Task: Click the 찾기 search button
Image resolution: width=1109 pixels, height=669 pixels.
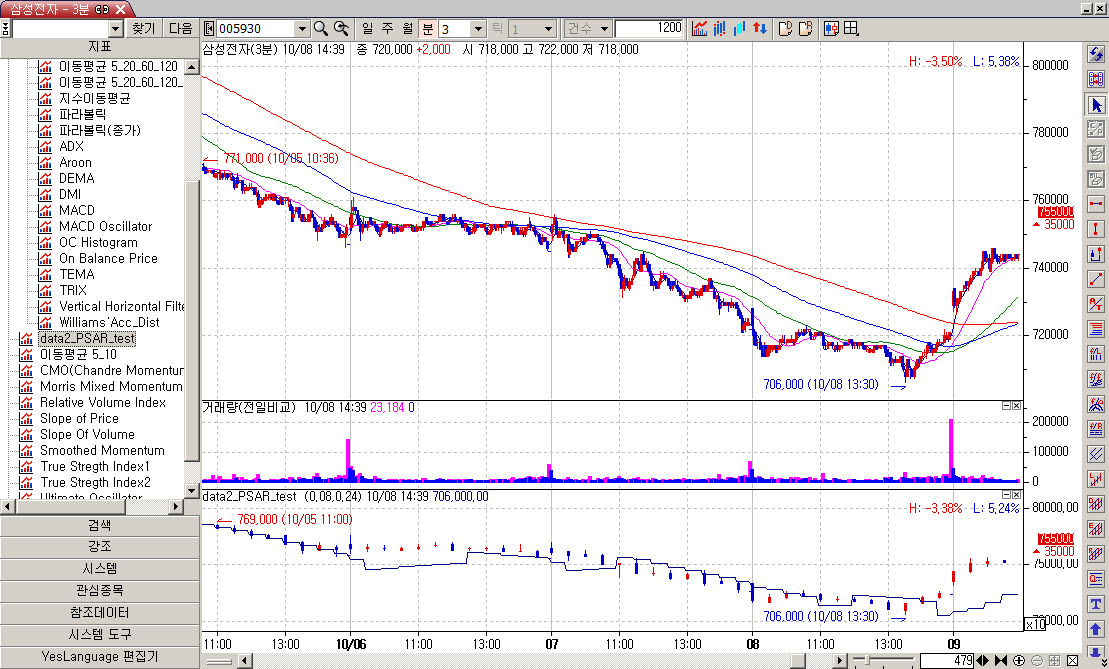Action: 144,29
